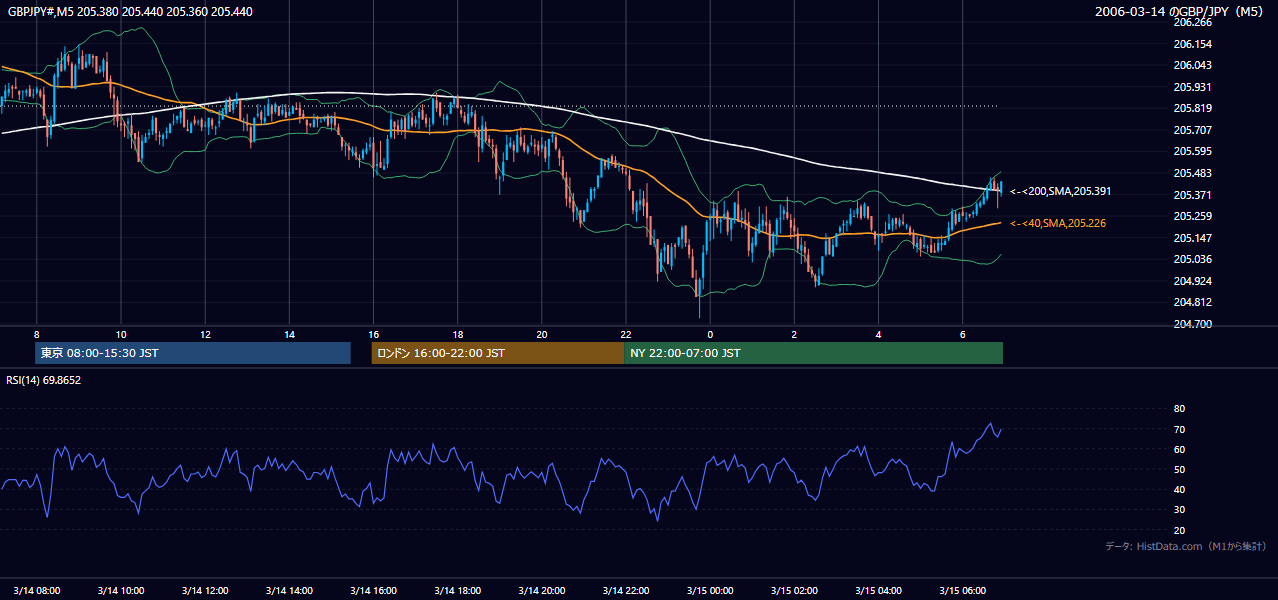Screen dimensions: 1278x600
Task: Click the RSI(14) 69.8652 indicator label
Action: [x=44, y=380]
